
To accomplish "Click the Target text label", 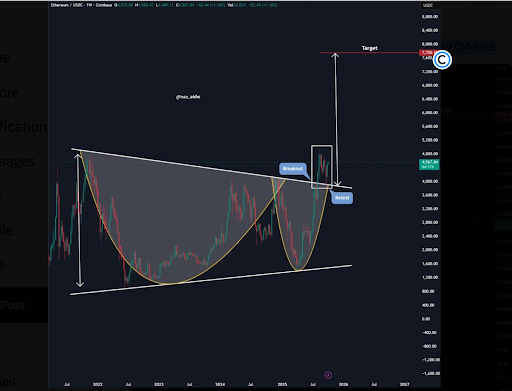I will click(x=370, y=48).
